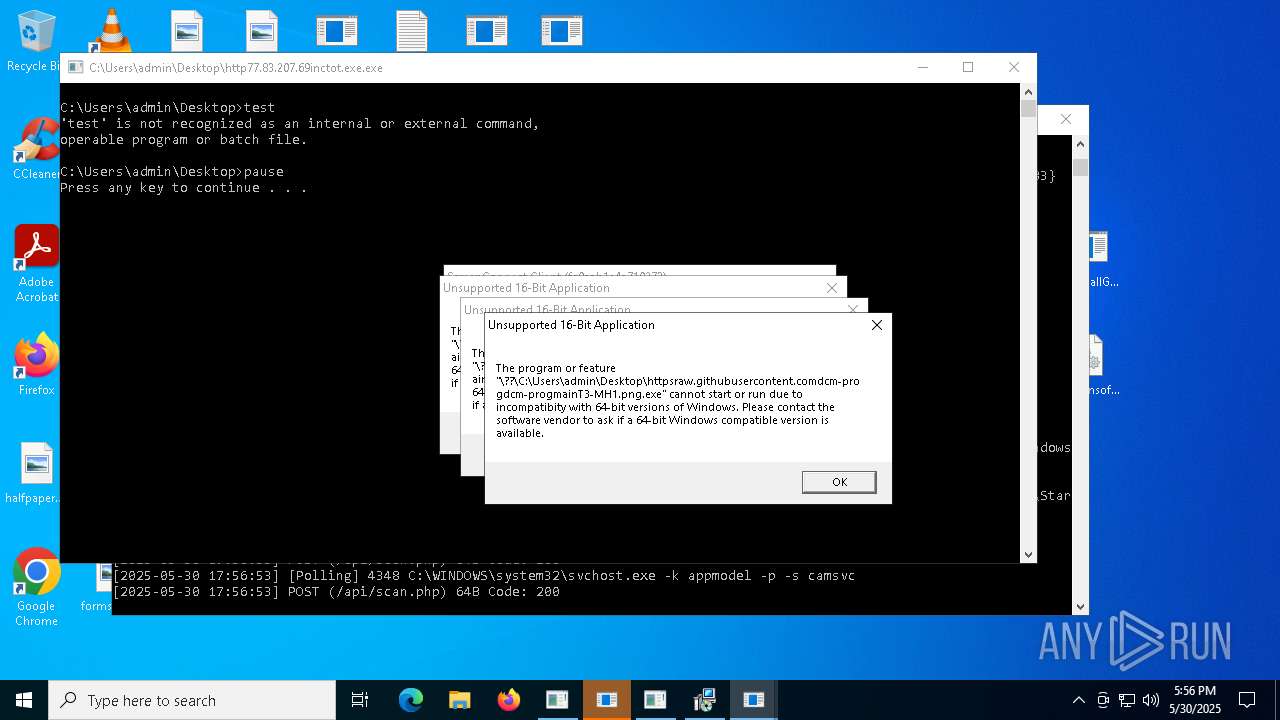The height and width of the screenshot is (720, 1280).
Task: Show hidden system tray icons
Action: pyautogui.click(x=1078, y=700)
